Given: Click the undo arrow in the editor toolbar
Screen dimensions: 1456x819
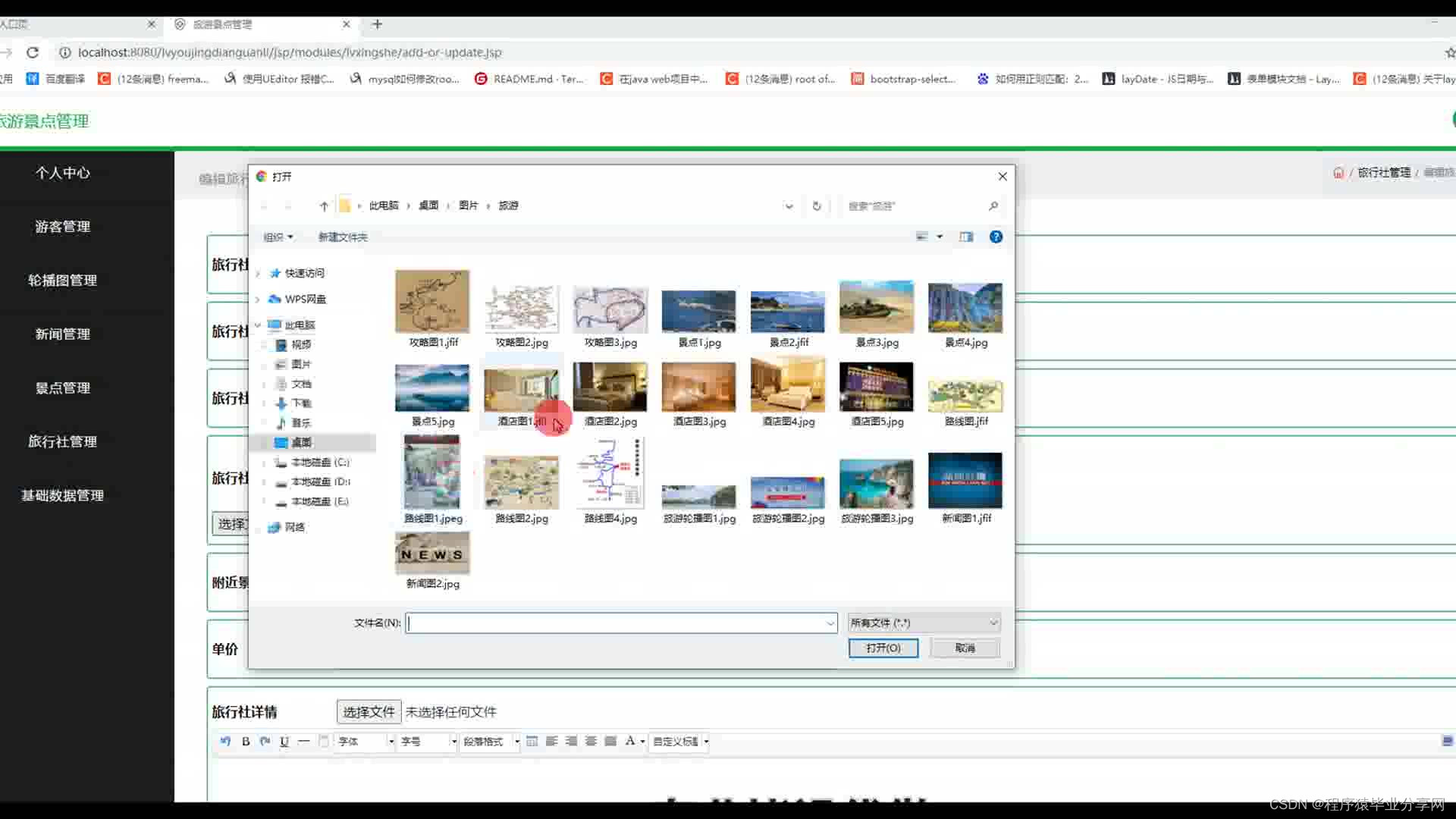Looking at the screenshot, I should pyautogui.click(x=225, y=742).
